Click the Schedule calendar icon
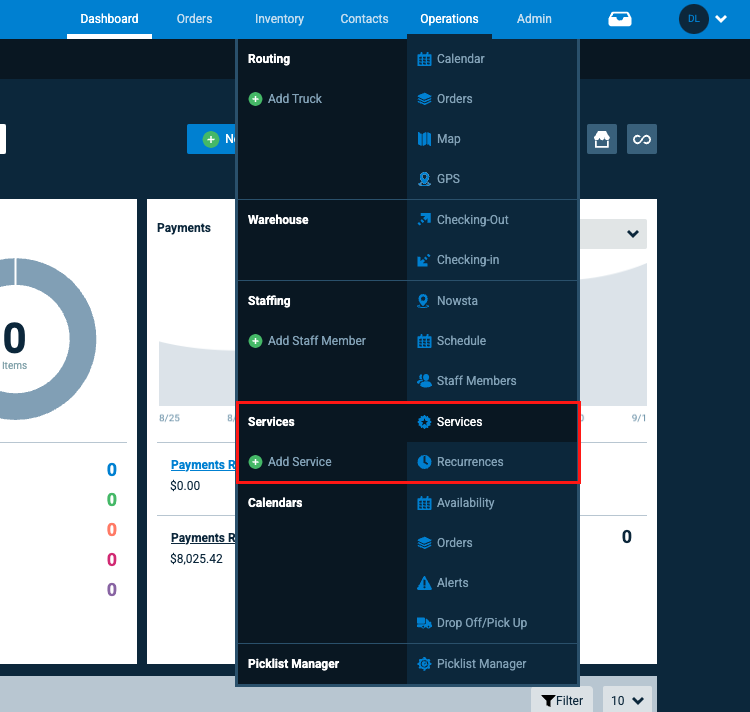This screenshot has height=712, width=750. click(x=424, y=341)
